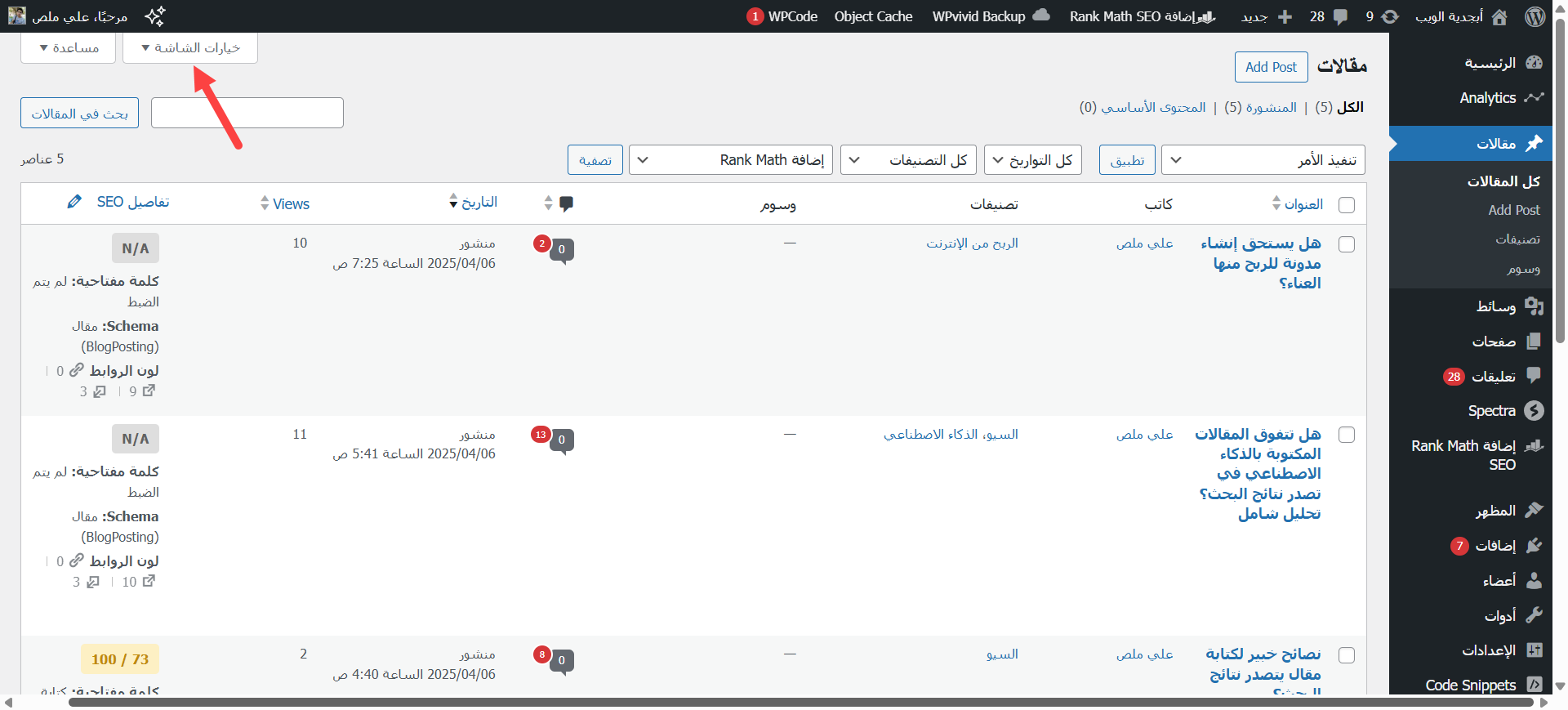Open the تصنيفات submenu item in sidebar
This screenshot has height=710, width=1568.
click(1517, 239)
